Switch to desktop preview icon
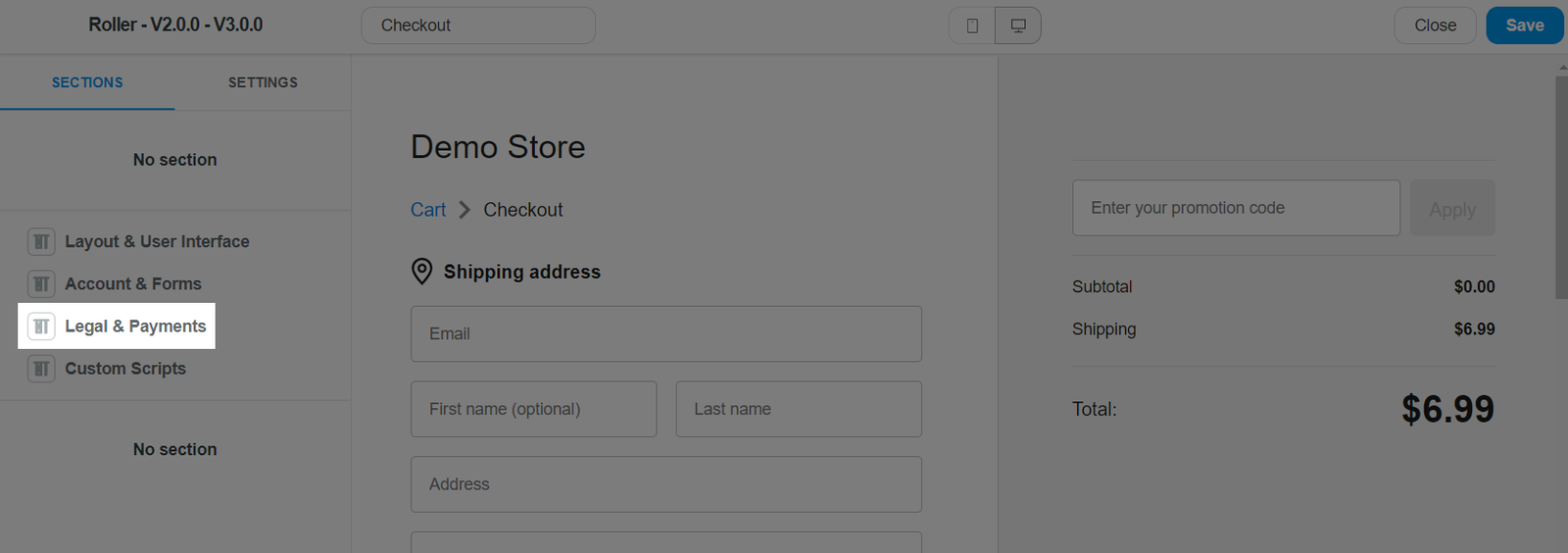 coord(1018,25)
